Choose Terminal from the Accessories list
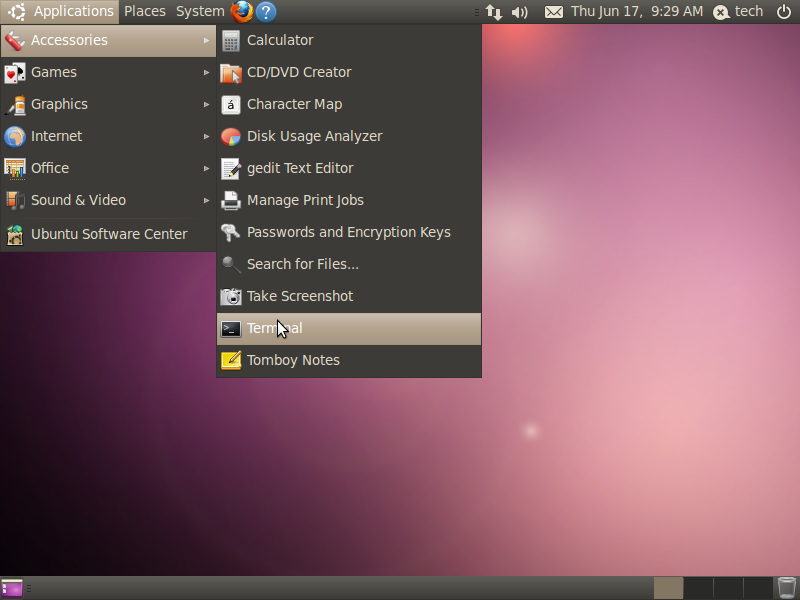 pos(349,329)
